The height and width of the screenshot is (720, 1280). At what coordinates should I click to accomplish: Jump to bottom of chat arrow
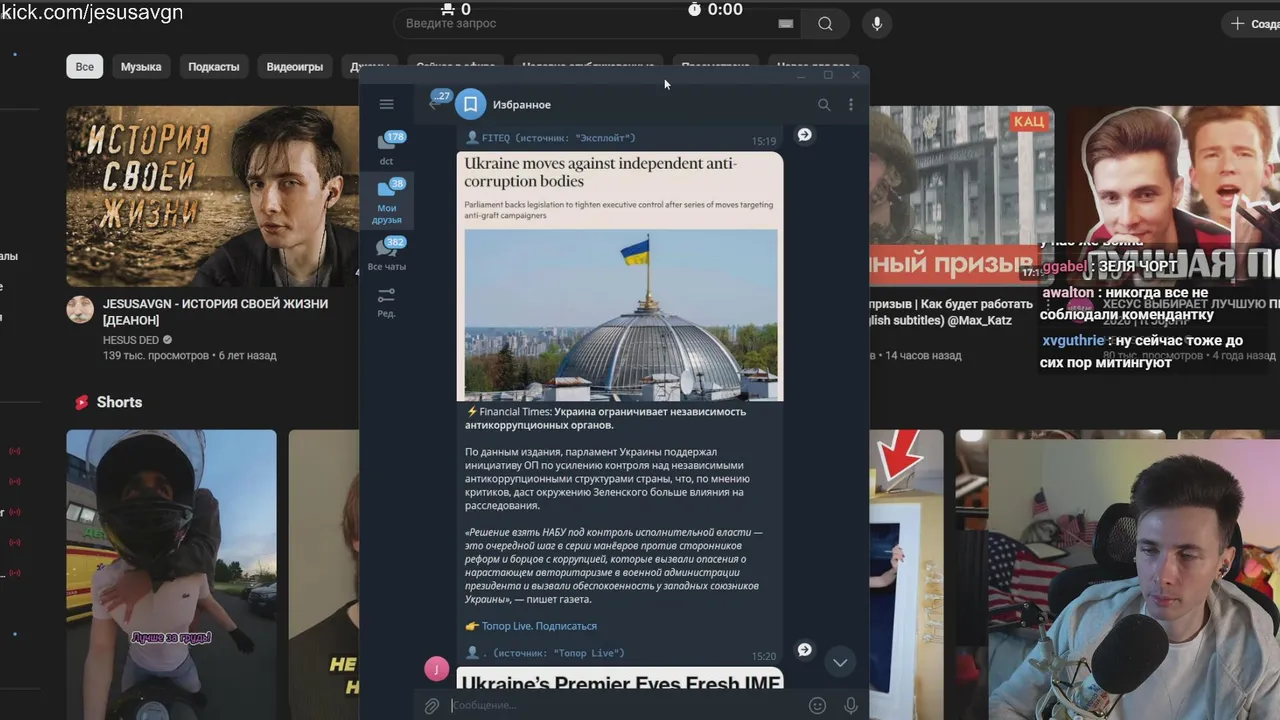click(840, 662)
